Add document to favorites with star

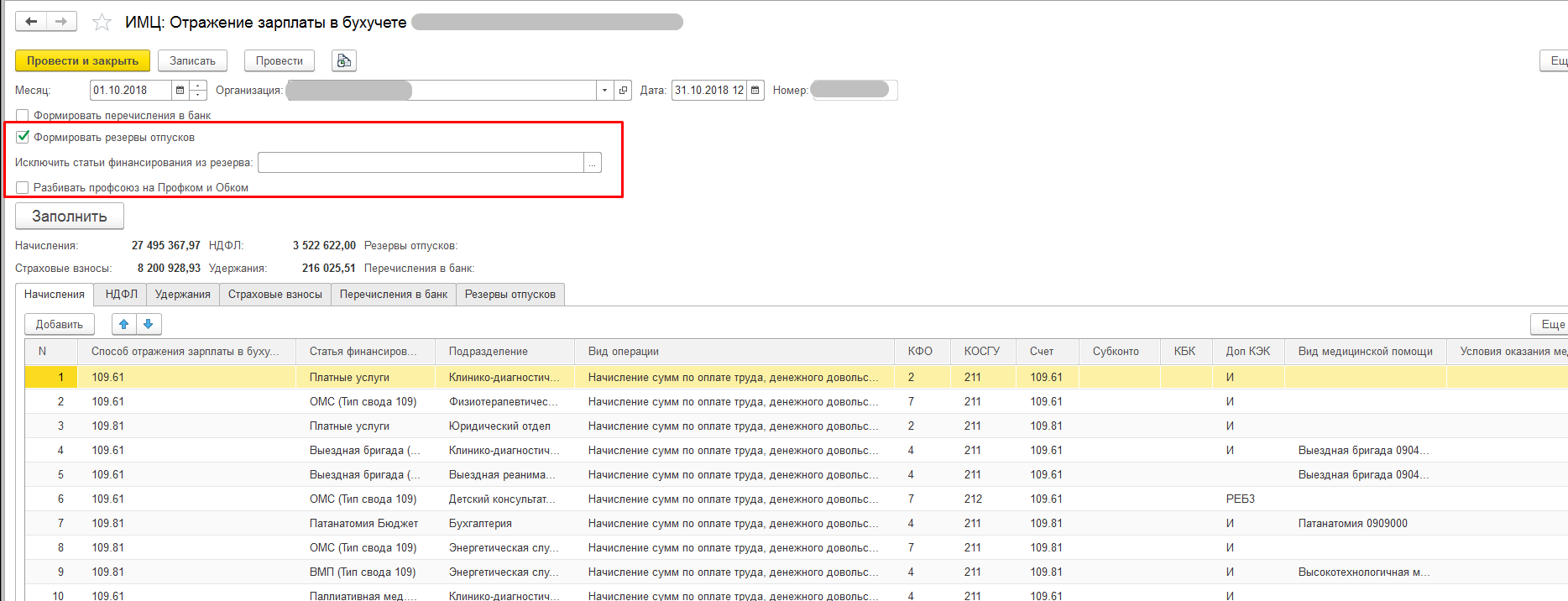coord(102,23)
